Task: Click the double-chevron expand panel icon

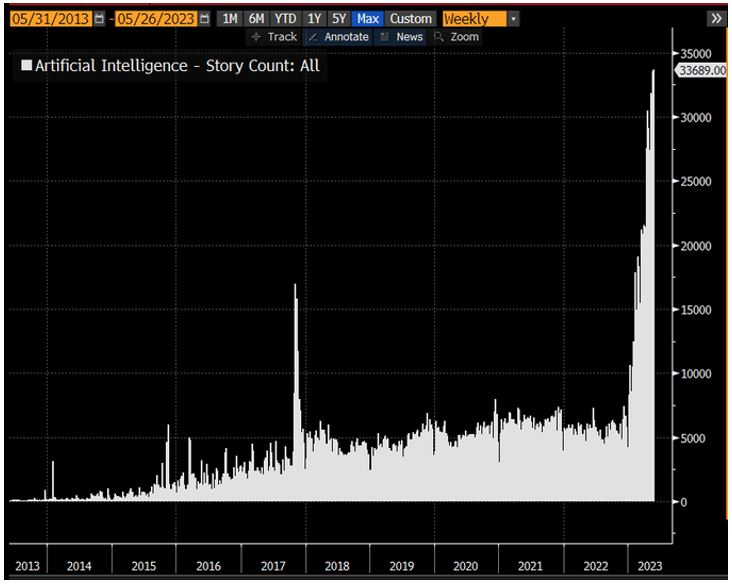Action: pyautogui.click(x=716, y=19)
